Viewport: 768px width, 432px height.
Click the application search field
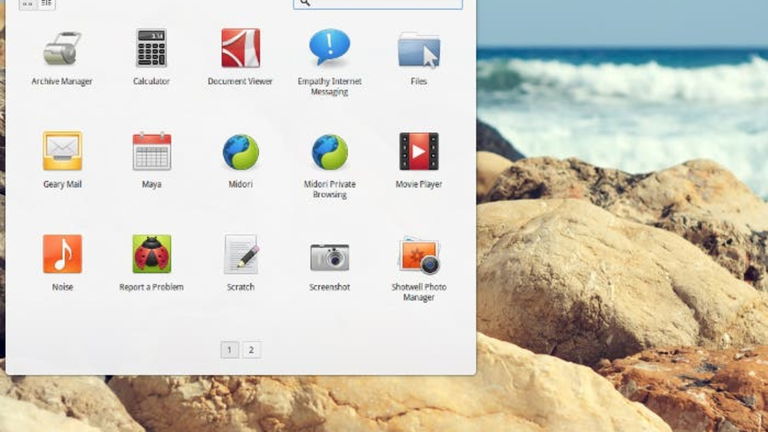[378, 4]
